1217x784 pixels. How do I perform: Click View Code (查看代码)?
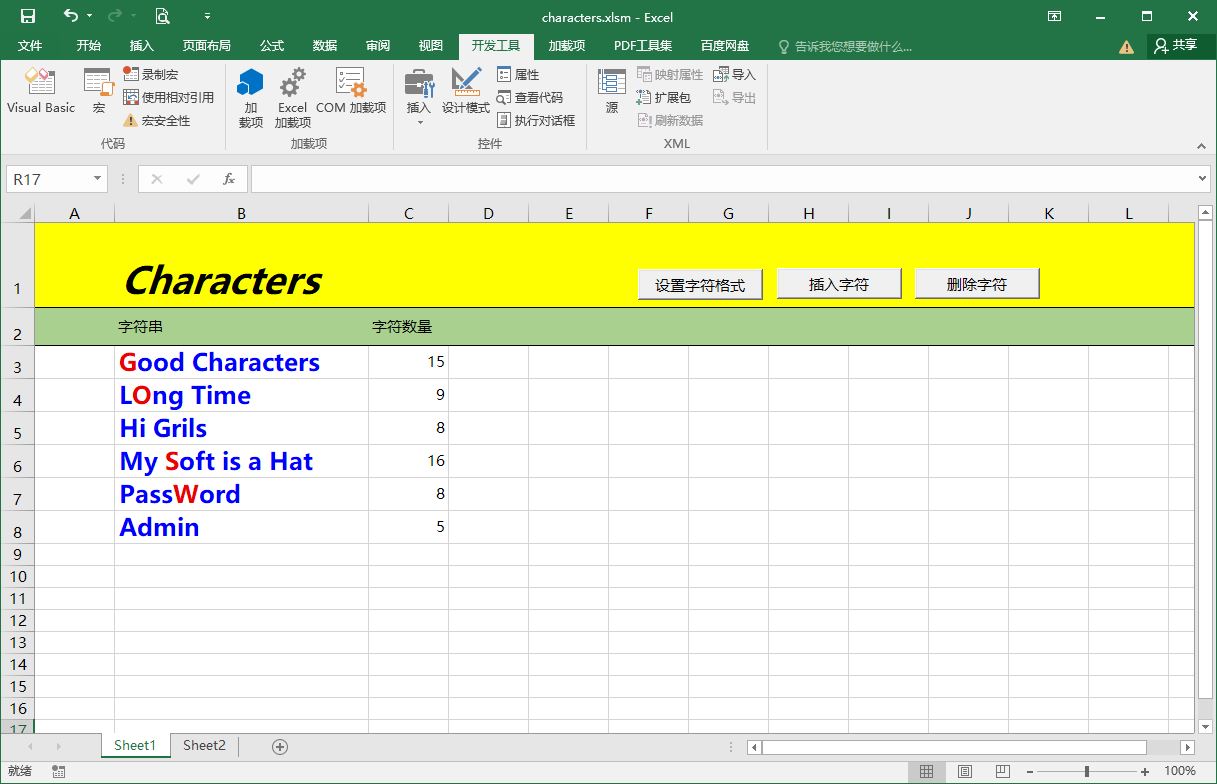pyautogui.click(x=530, y=97)
